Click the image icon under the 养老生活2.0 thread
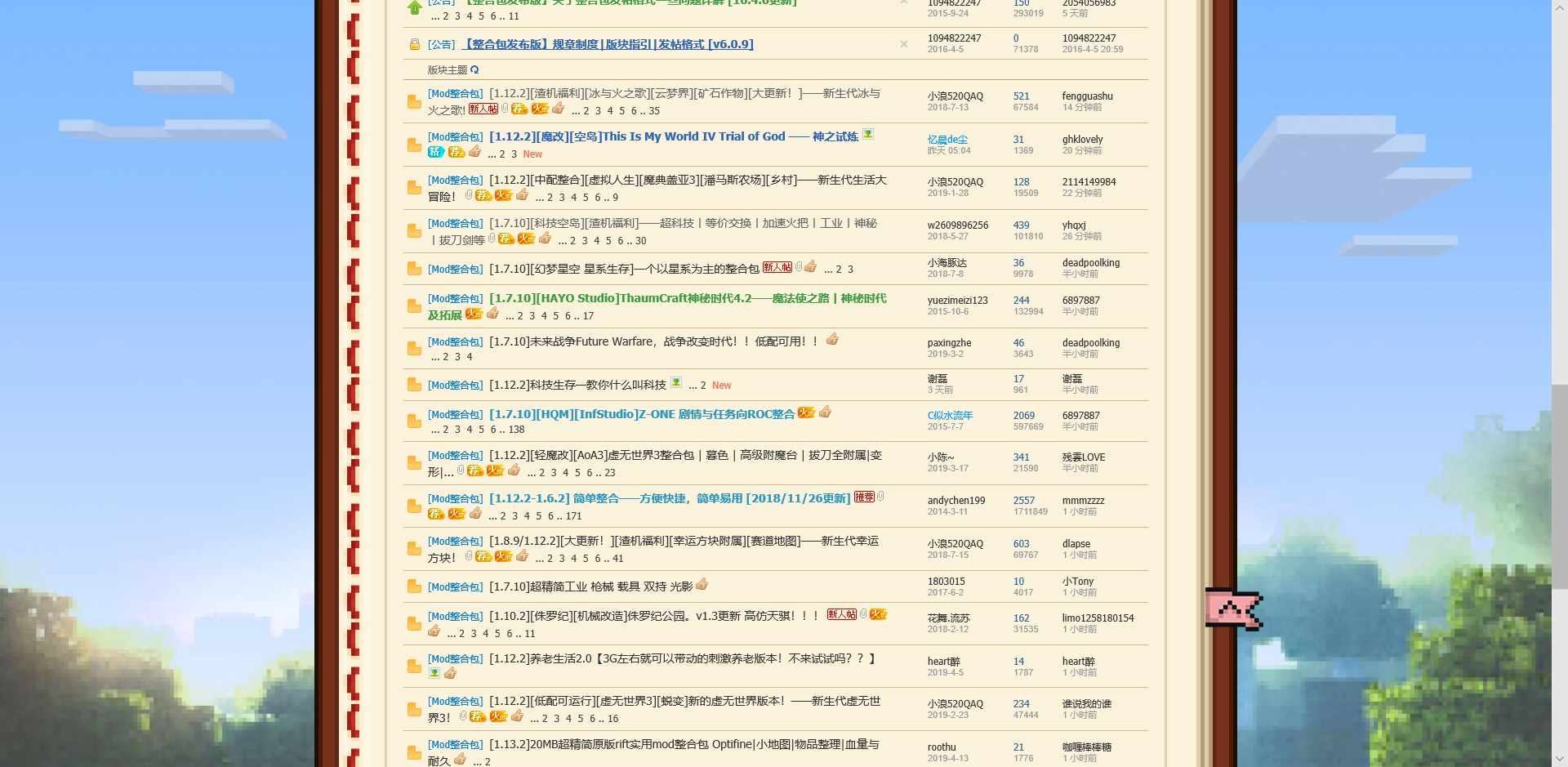Image resolution: width=1568 pixels, height=767 pixels. coord(434,673)
